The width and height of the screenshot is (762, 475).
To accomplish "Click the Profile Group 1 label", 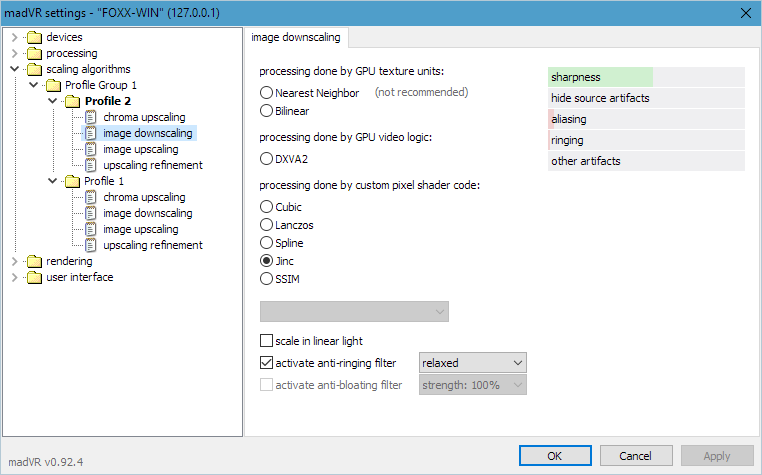I will pyautogui.click(x=101, y=85).
